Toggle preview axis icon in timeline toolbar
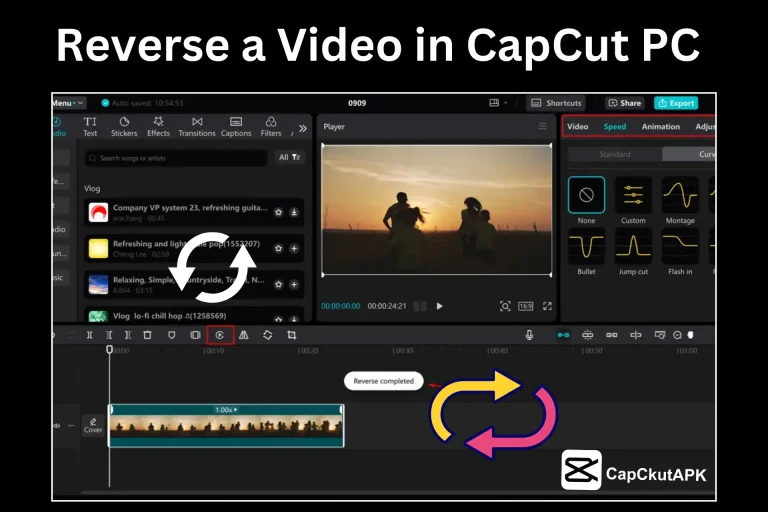 pyautogui.click(x=635, y=335)
